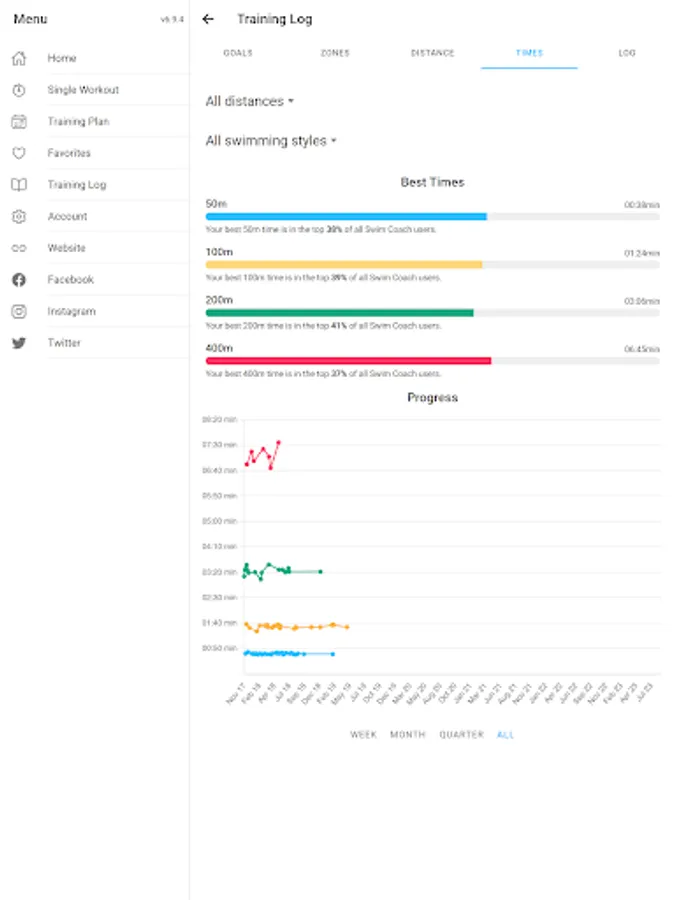
Task: Expand the All distances dropdown
Action: [x=250, y=101]
